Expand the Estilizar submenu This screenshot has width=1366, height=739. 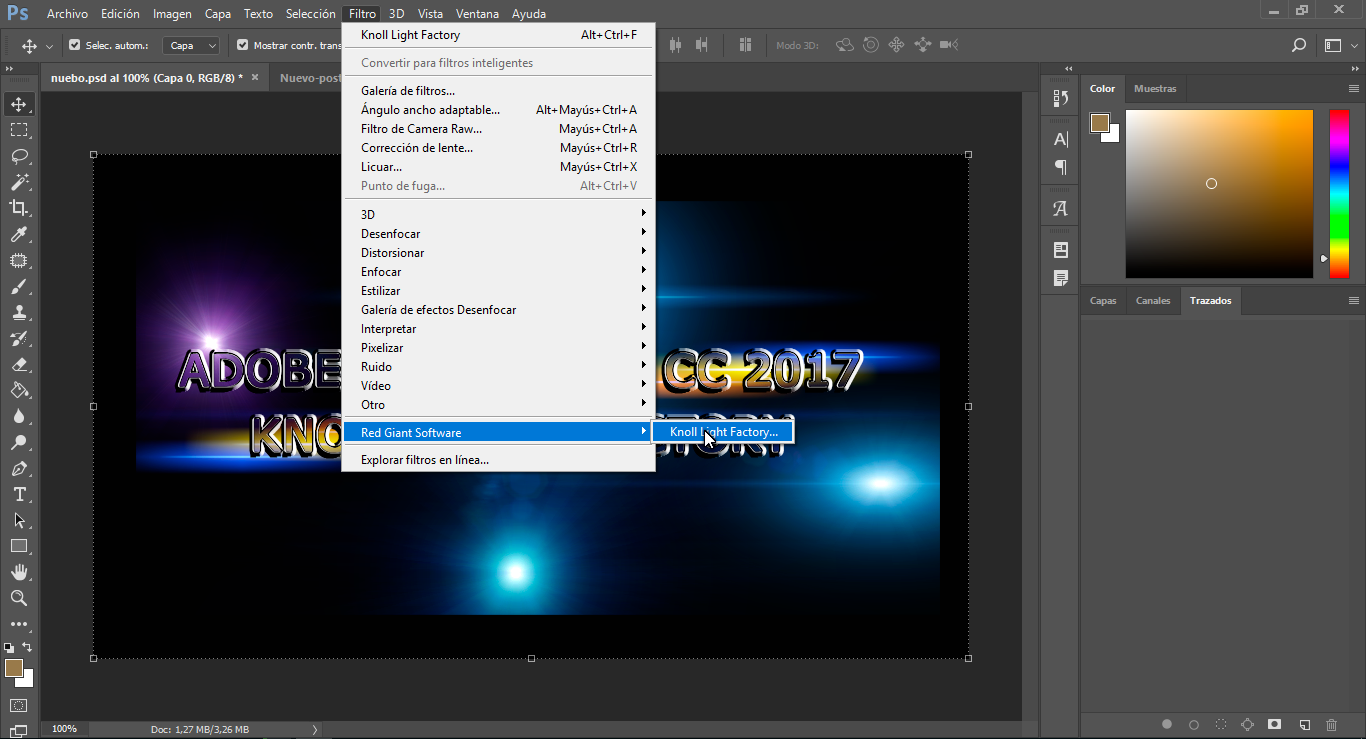coord(498,291)
